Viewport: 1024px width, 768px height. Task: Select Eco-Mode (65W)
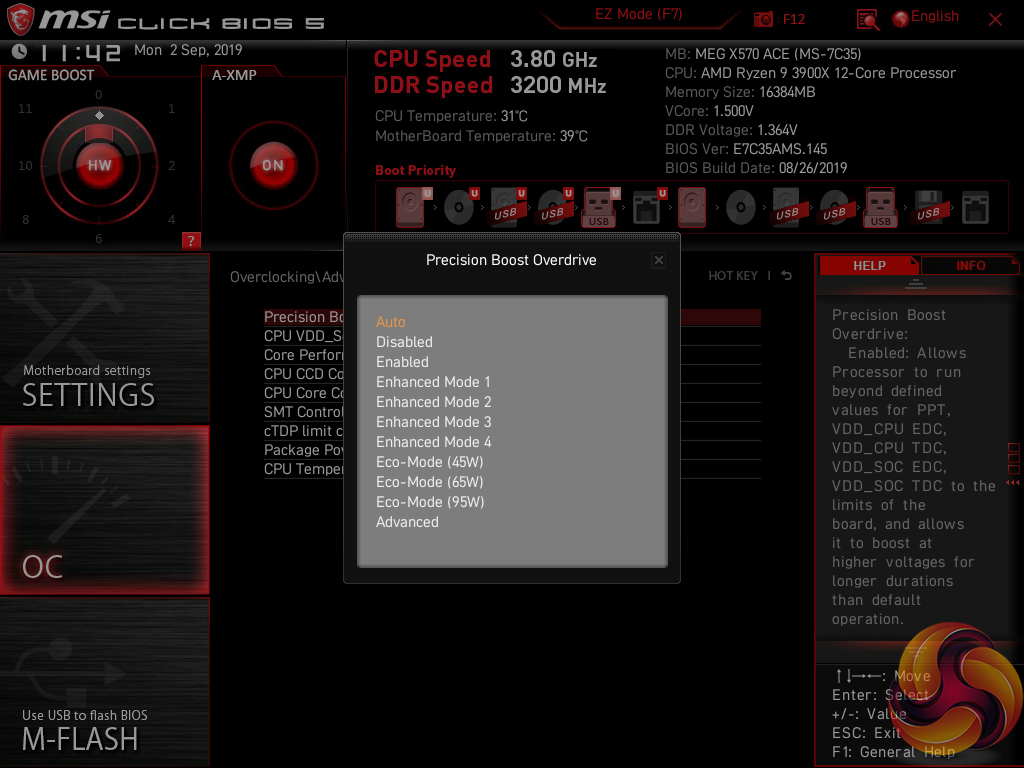[x=430, y=482]
